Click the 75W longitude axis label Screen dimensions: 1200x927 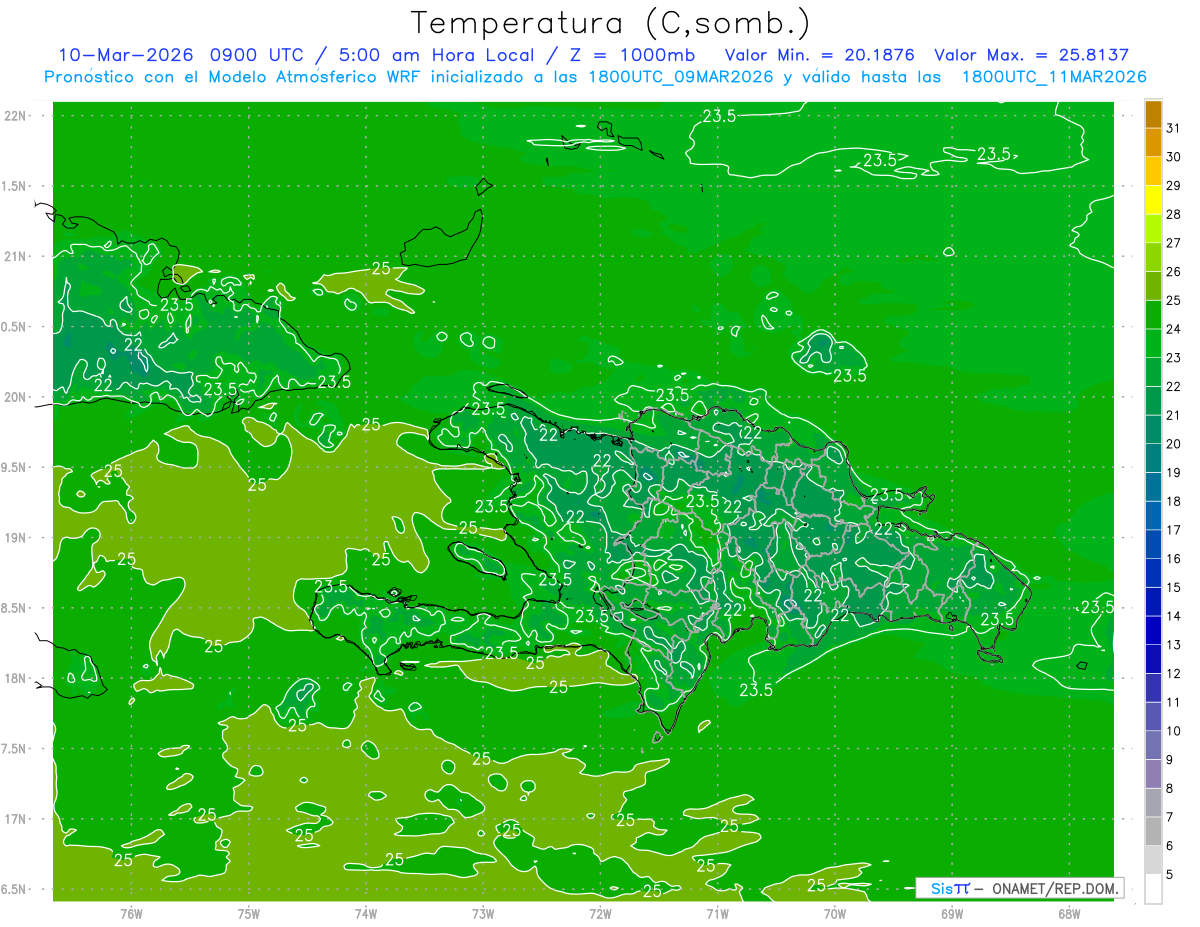point(249,914)
